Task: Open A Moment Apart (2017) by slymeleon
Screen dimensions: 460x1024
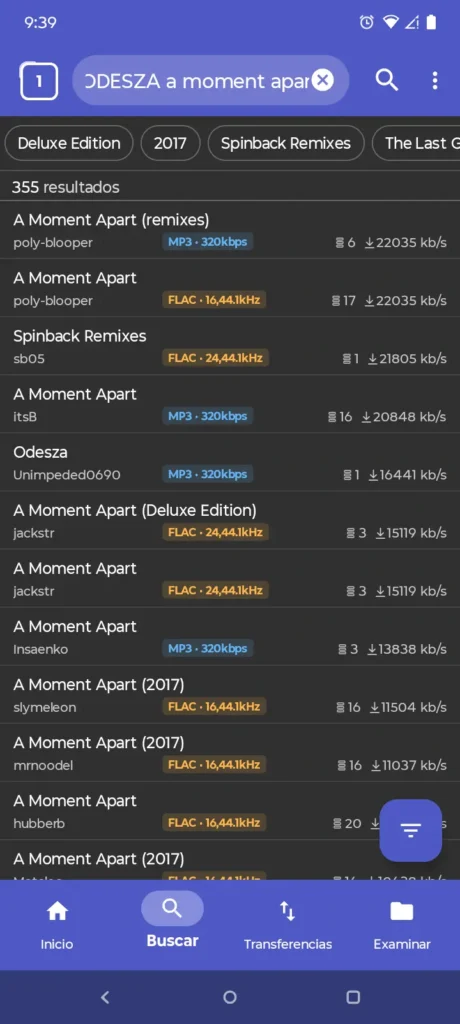Action: coord(230,695)
